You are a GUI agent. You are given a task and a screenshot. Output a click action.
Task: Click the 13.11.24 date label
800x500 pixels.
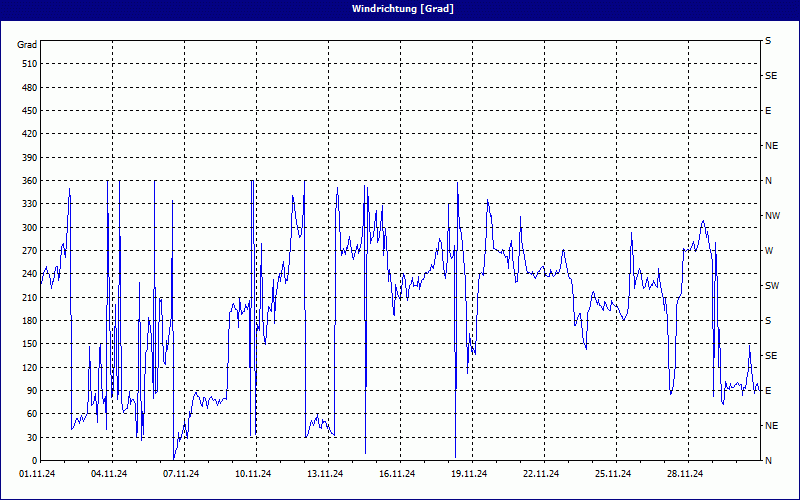coord(324,474)
